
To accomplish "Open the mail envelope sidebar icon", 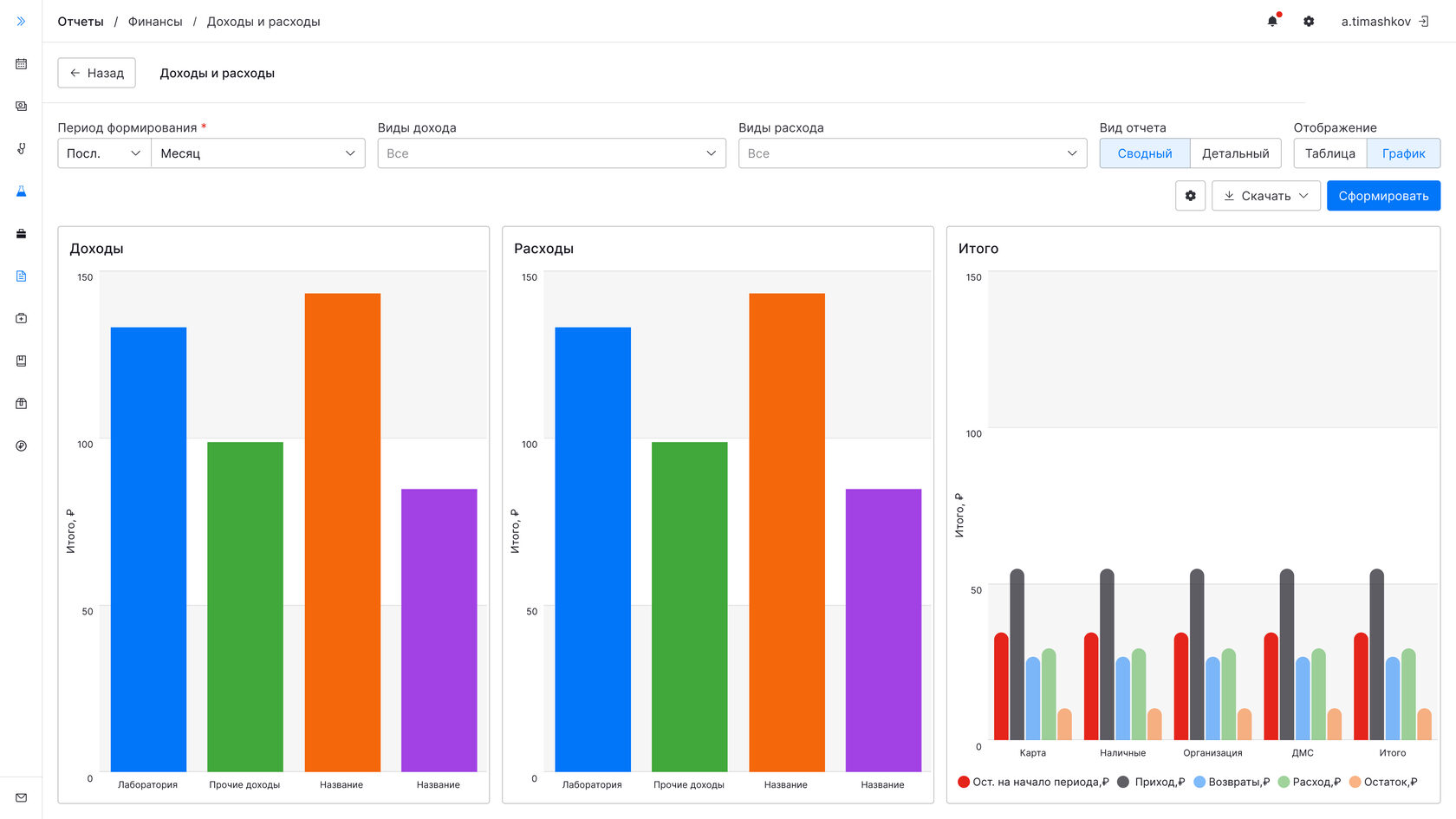I will pyautogui.click(x=21, y=797).
